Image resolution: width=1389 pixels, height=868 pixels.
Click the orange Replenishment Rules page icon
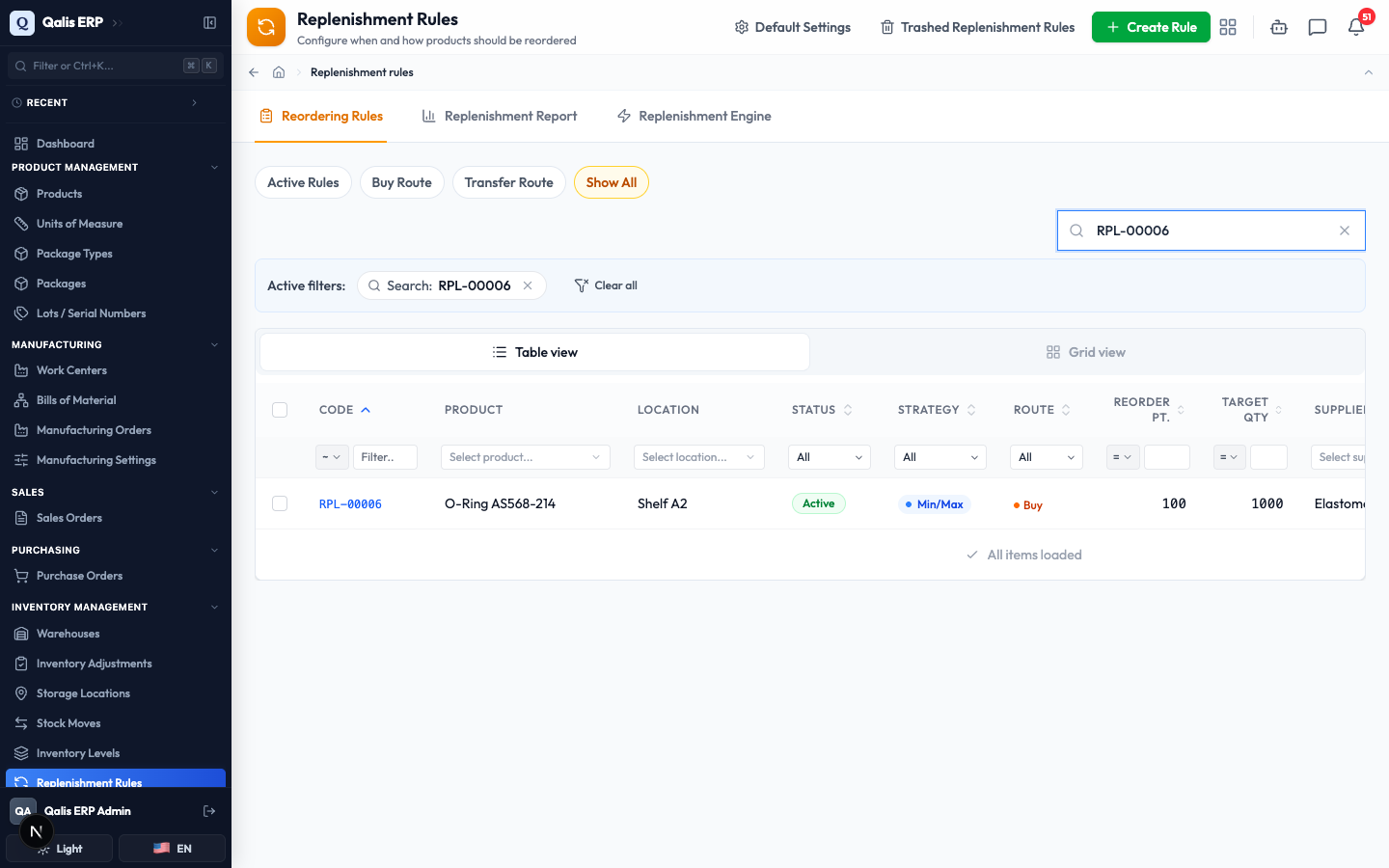tap(266, 27)
